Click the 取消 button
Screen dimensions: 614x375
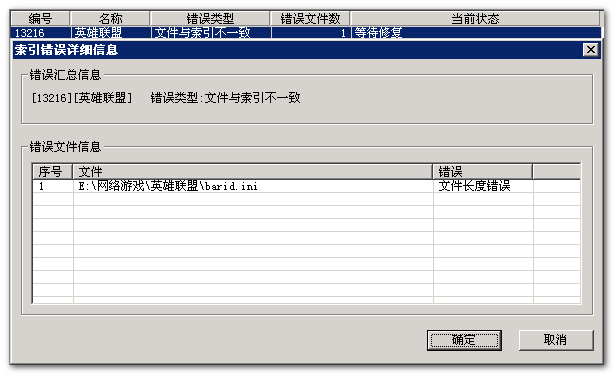[556, 340]
